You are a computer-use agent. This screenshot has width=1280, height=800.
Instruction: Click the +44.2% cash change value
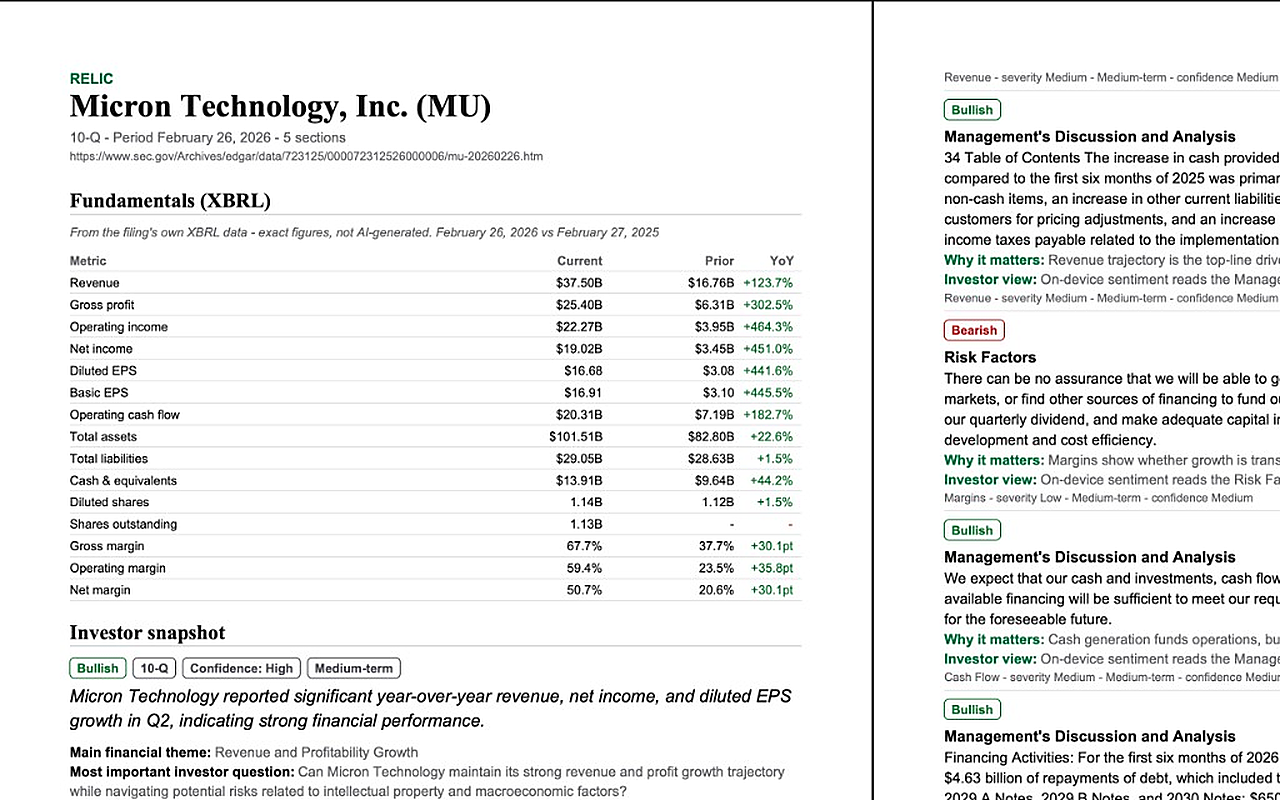[x=771, y=481]
